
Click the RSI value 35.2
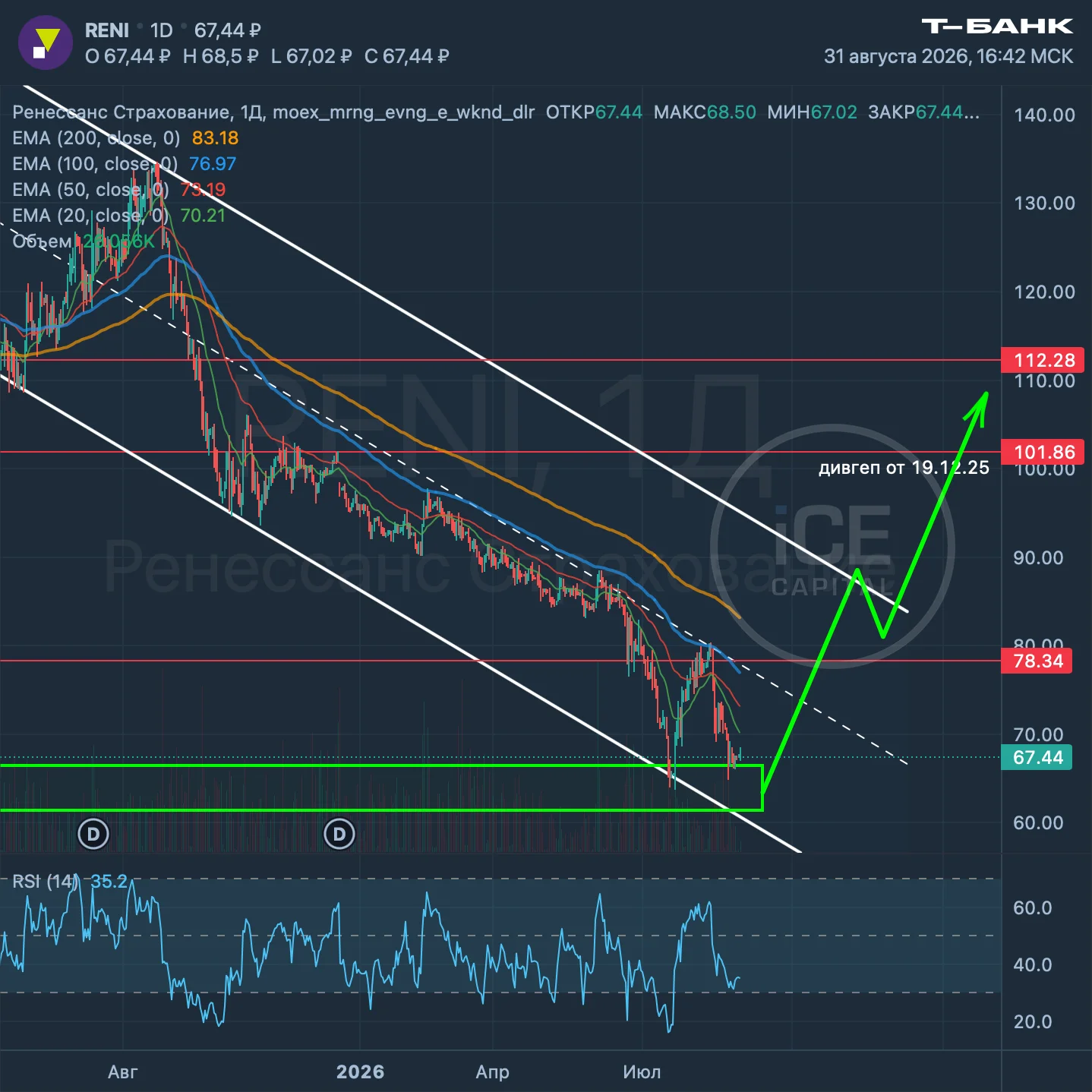point(109,882)
